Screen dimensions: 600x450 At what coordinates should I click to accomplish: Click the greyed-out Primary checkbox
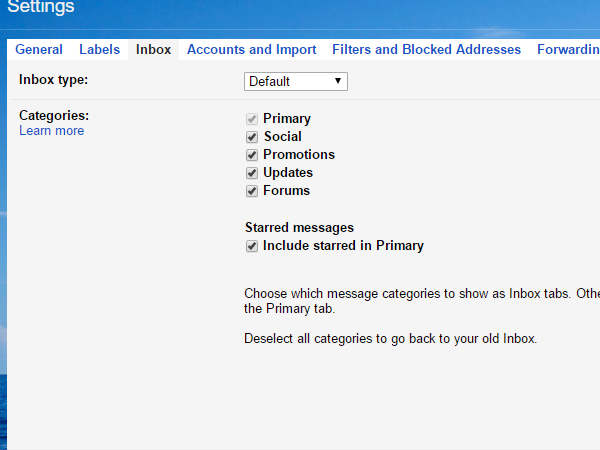pyautogui.click(x=252, y=119)
